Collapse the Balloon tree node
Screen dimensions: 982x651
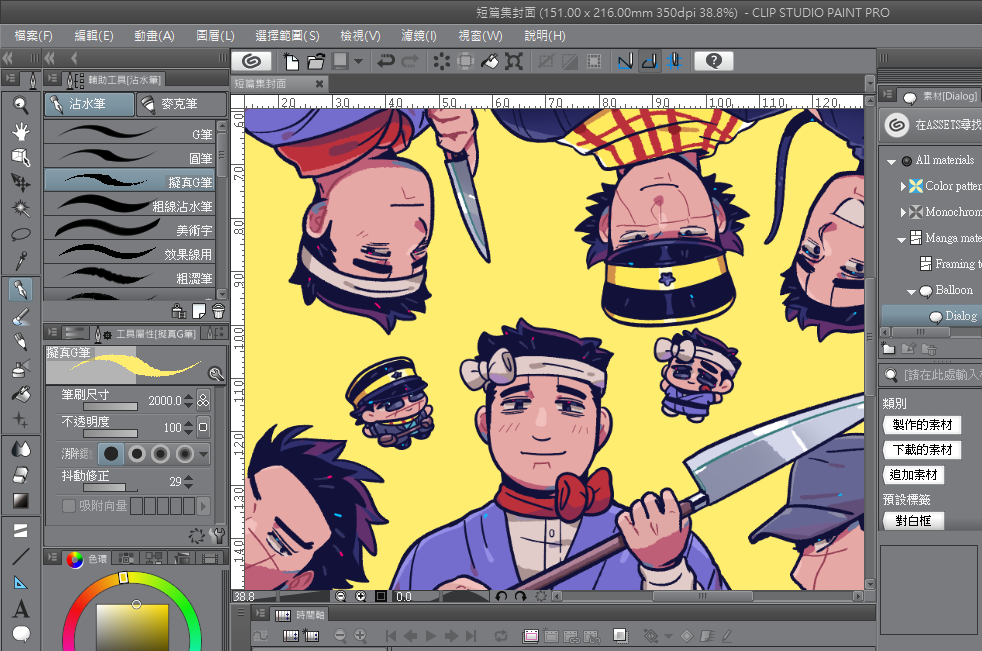pos(911,292)
